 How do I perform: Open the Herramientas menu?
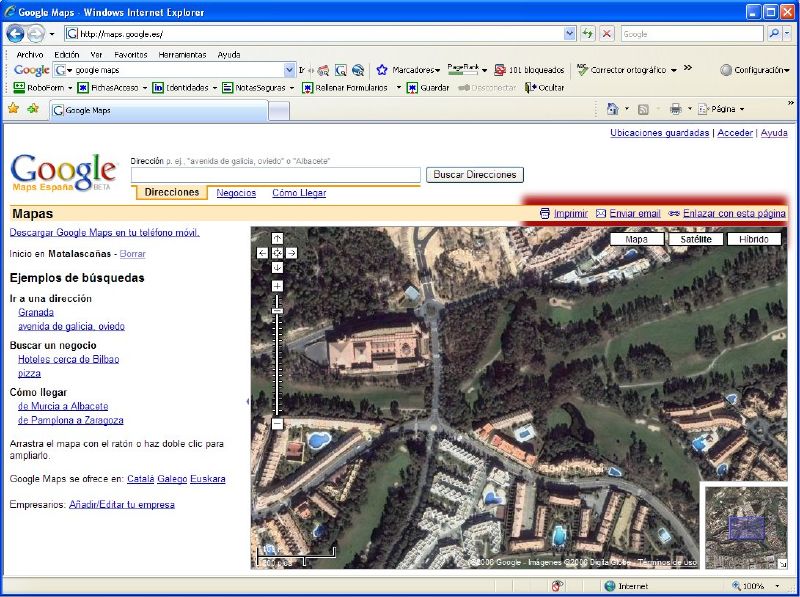(x=182, y=55)
